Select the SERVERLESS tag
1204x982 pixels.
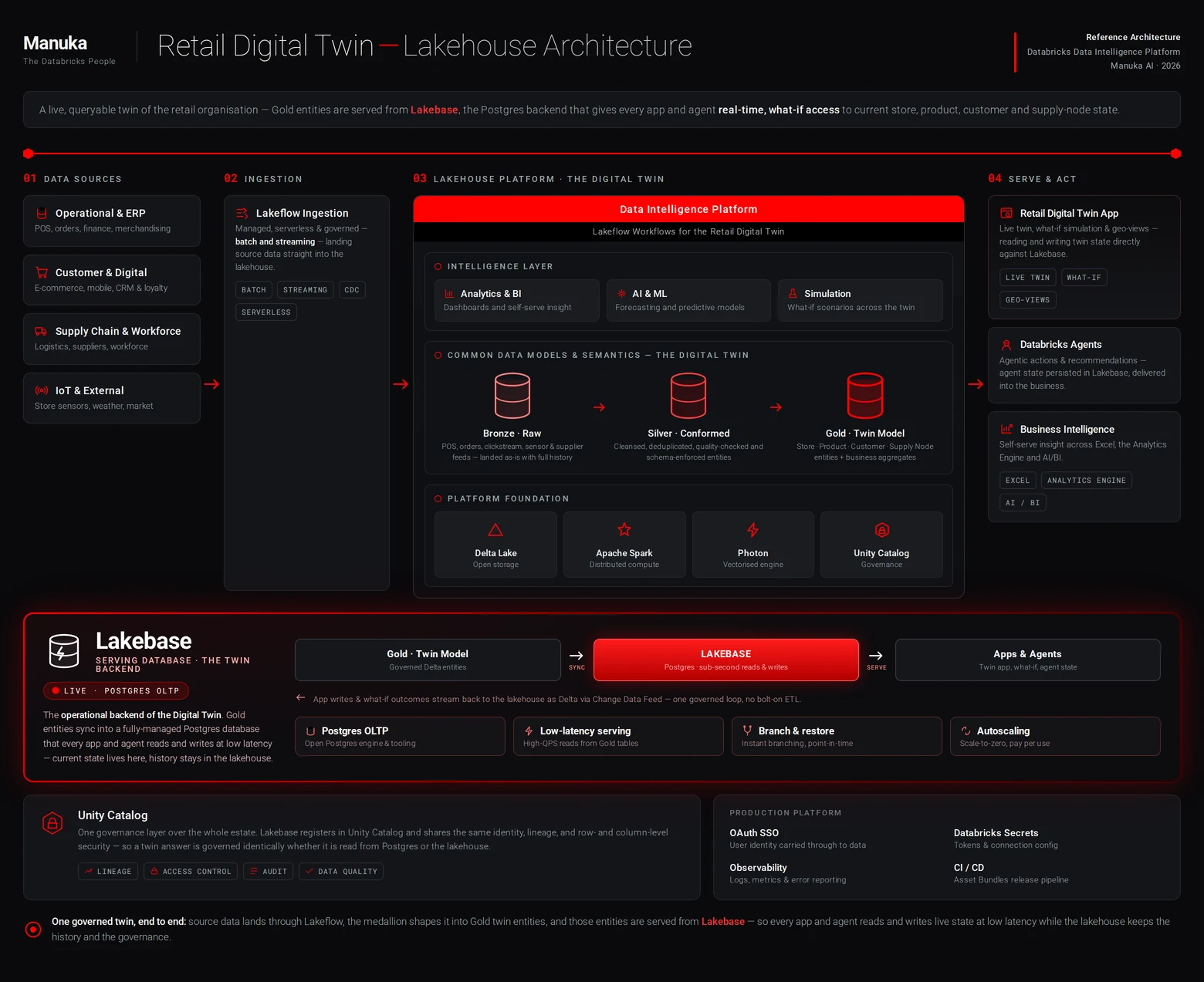point(266,312)
